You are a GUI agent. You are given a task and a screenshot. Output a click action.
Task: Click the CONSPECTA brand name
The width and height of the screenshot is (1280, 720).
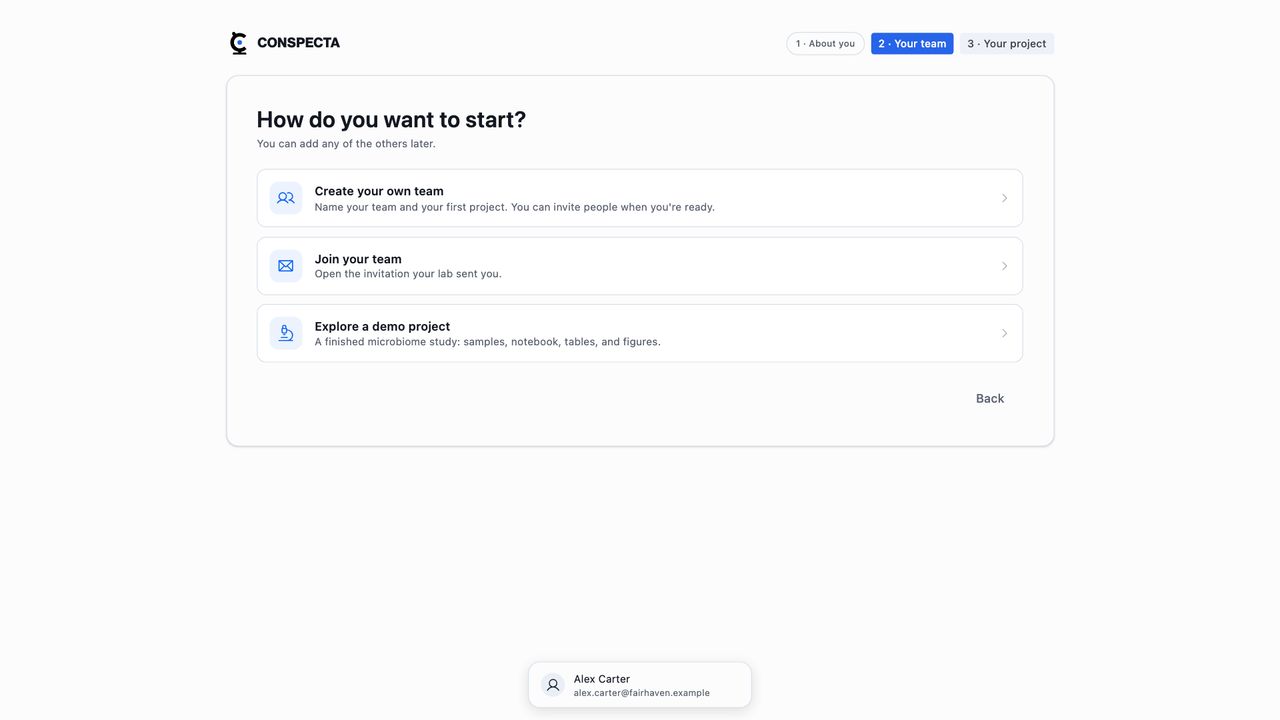pyautogui.click(x=298, y=43)
